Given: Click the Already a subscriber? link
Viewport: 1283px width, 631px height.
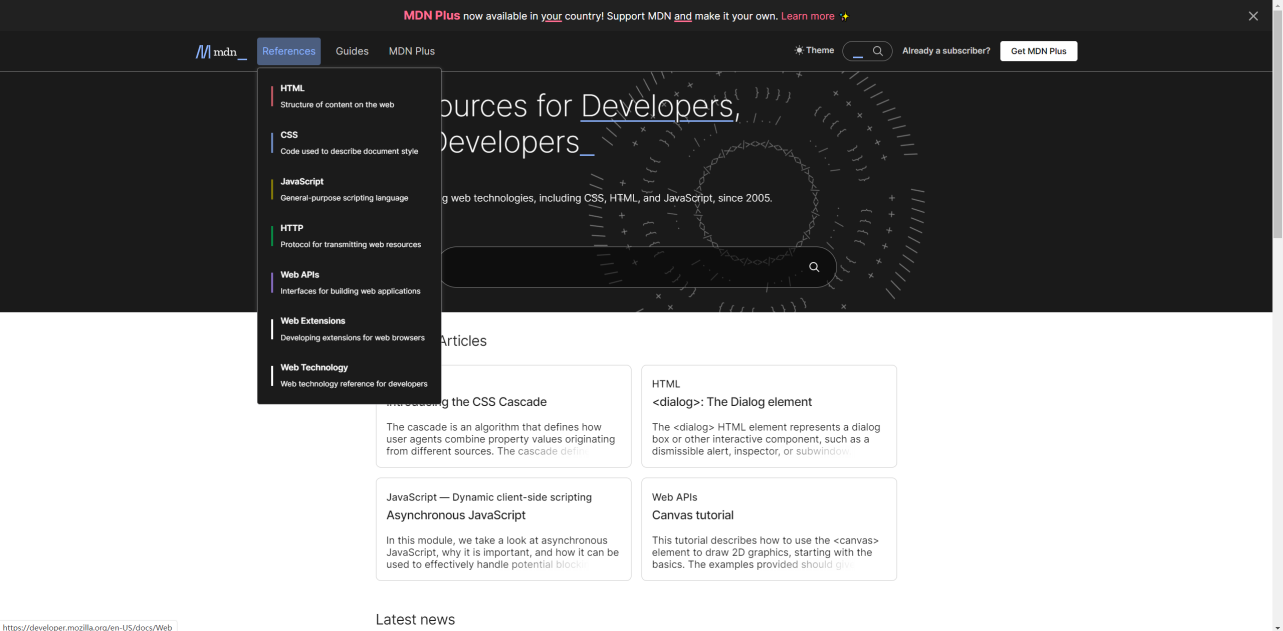Looking at the screenshot, I should click(946, 51).
